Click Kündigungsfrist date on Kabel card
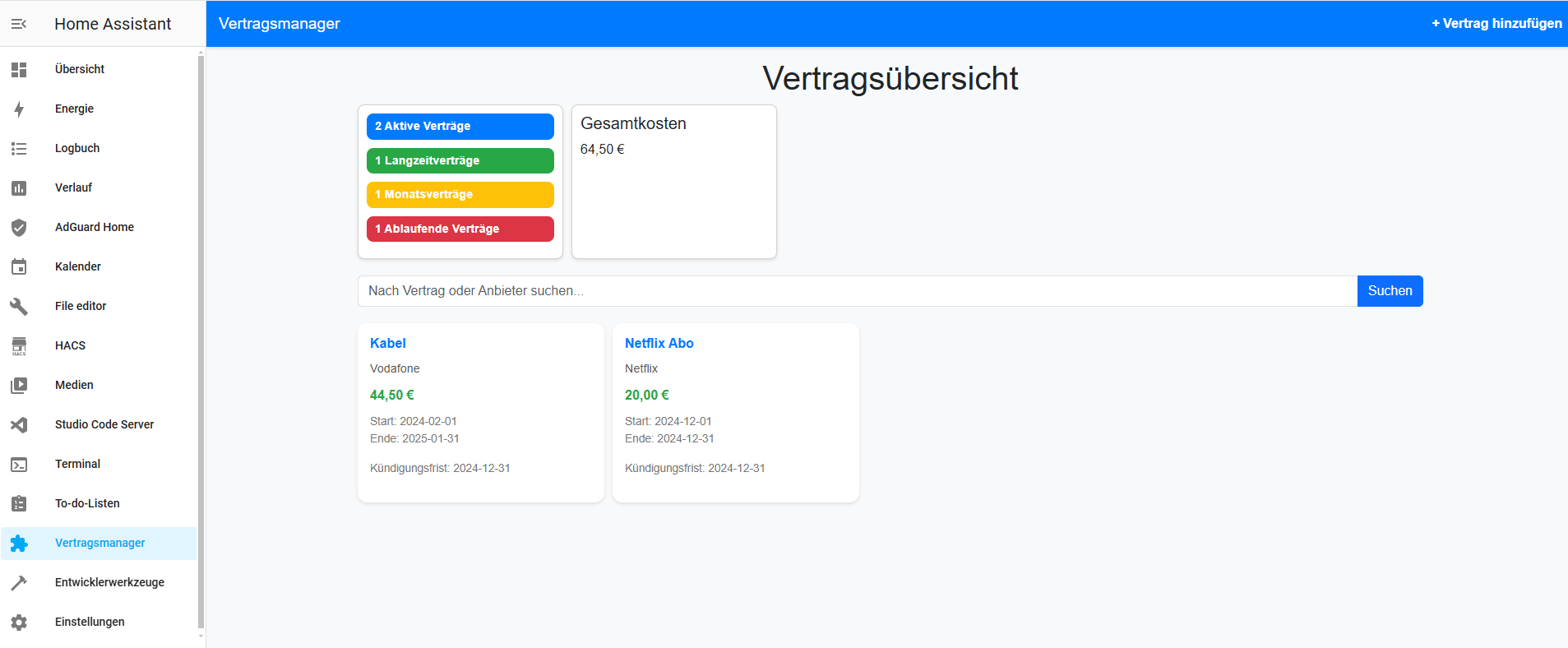Viewport: 1568px width, 648px height. point(440,468)
